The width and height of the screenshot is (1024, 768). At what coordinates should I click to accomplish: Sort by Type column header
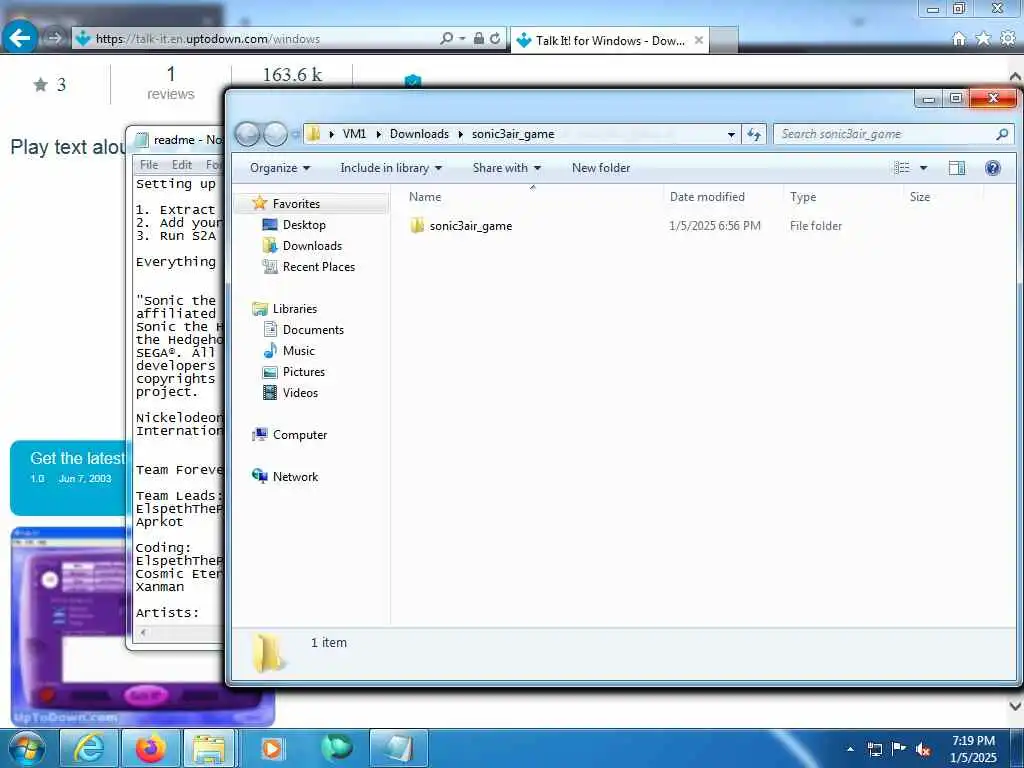(x=803, y=197)
